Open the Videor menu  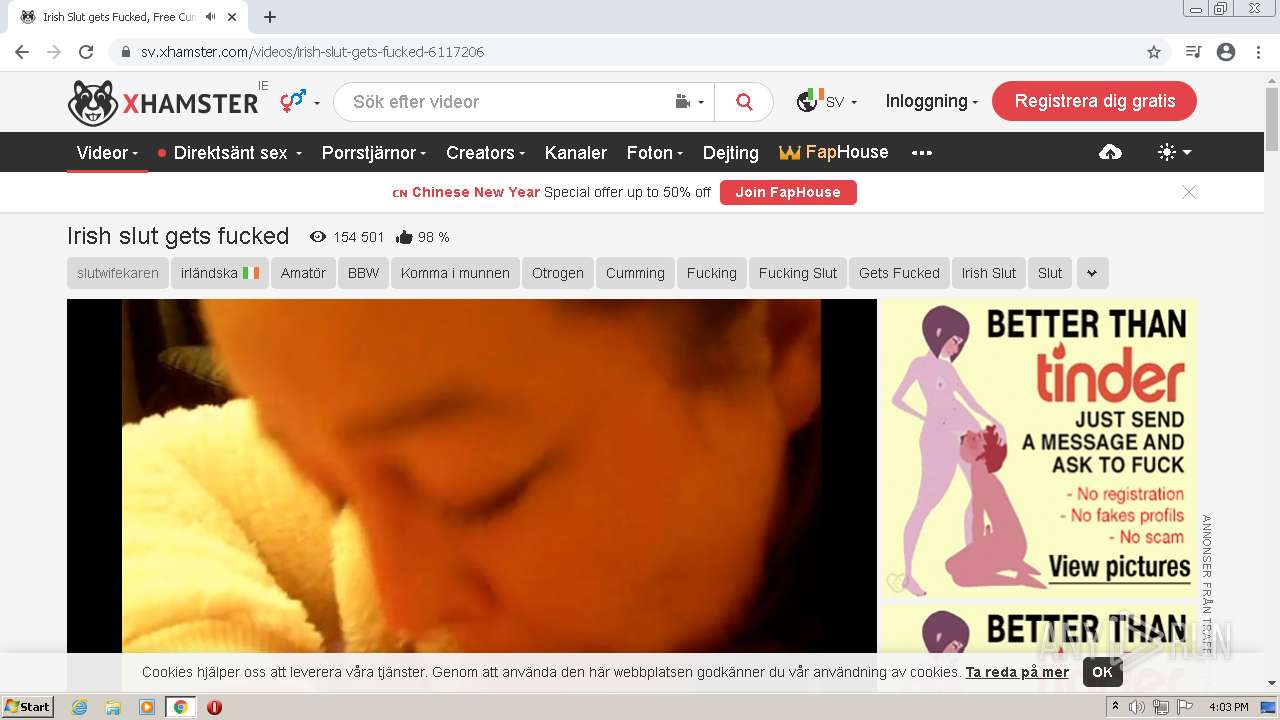click(107, 153)
